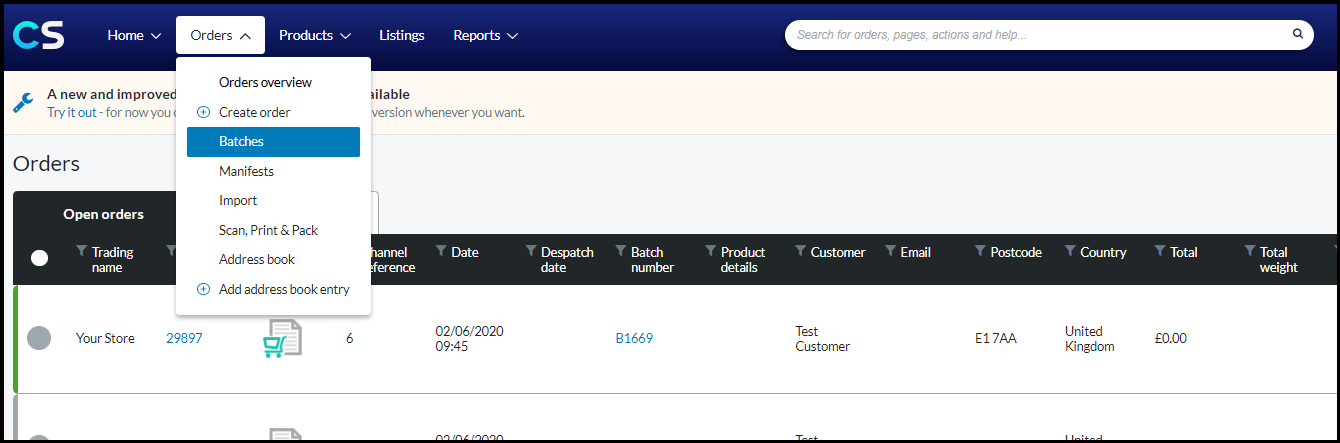This screenshot has width=1340, height=443.
Task: Click the Your Store trading name cell
Action: click(x=105, y=338)
